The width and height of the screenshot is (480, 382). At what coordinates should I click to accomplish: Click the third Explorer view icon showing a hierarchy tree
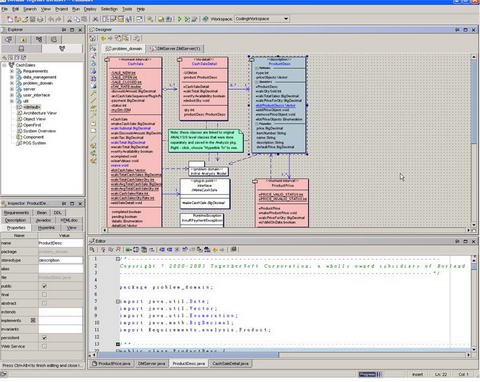pos(39,39)
